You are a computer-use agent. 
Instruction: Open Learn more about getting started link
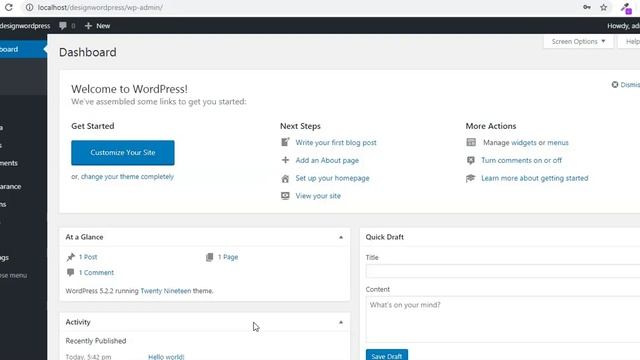(x=535, y=178)
